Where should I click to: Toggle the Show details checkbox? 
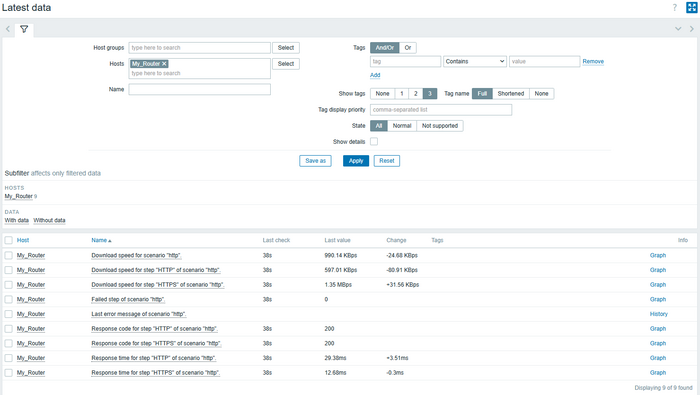[374, 141]
